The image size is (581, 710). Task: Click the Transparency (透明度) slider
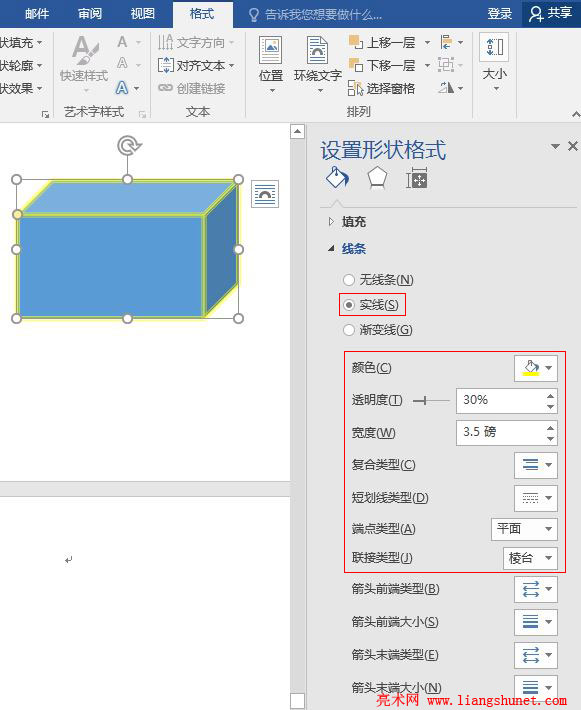point(431,401)
